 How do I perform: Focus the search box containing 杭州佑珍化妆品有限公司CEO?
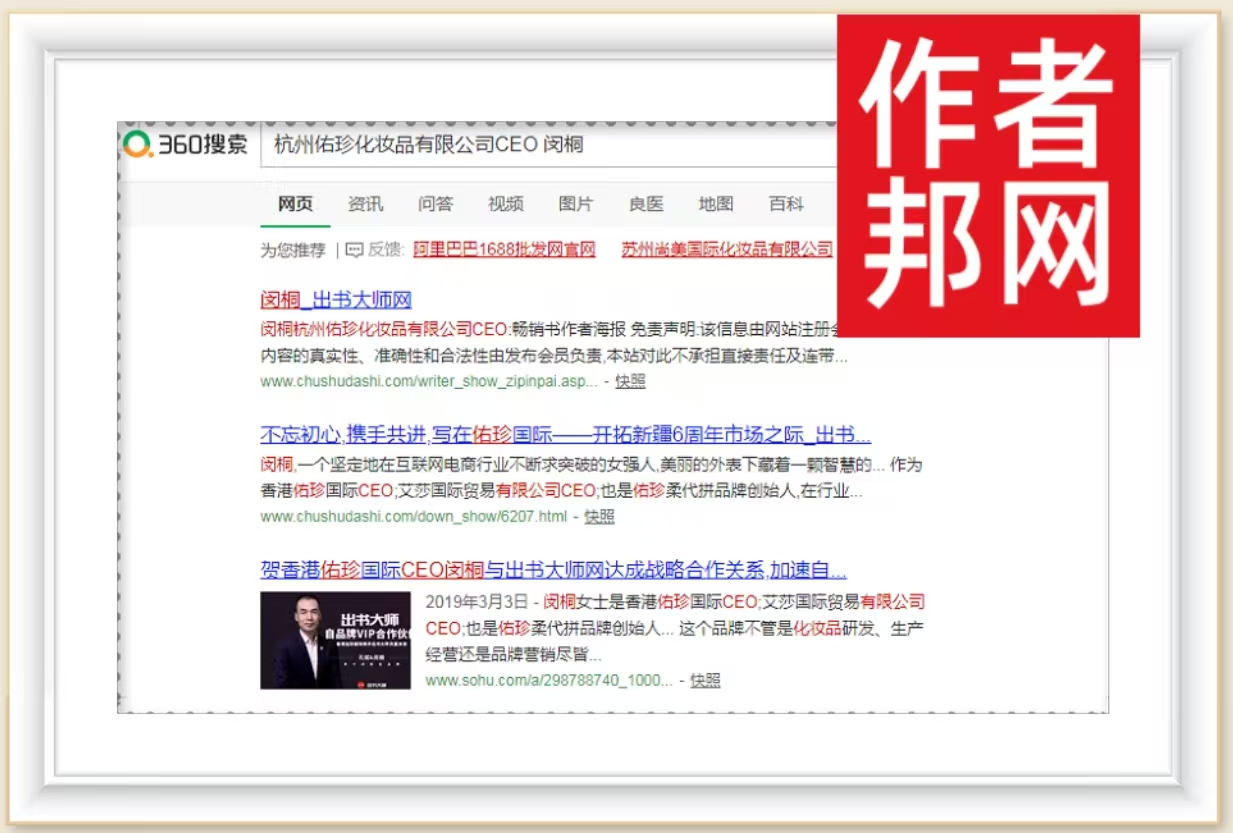coord(550,145)
